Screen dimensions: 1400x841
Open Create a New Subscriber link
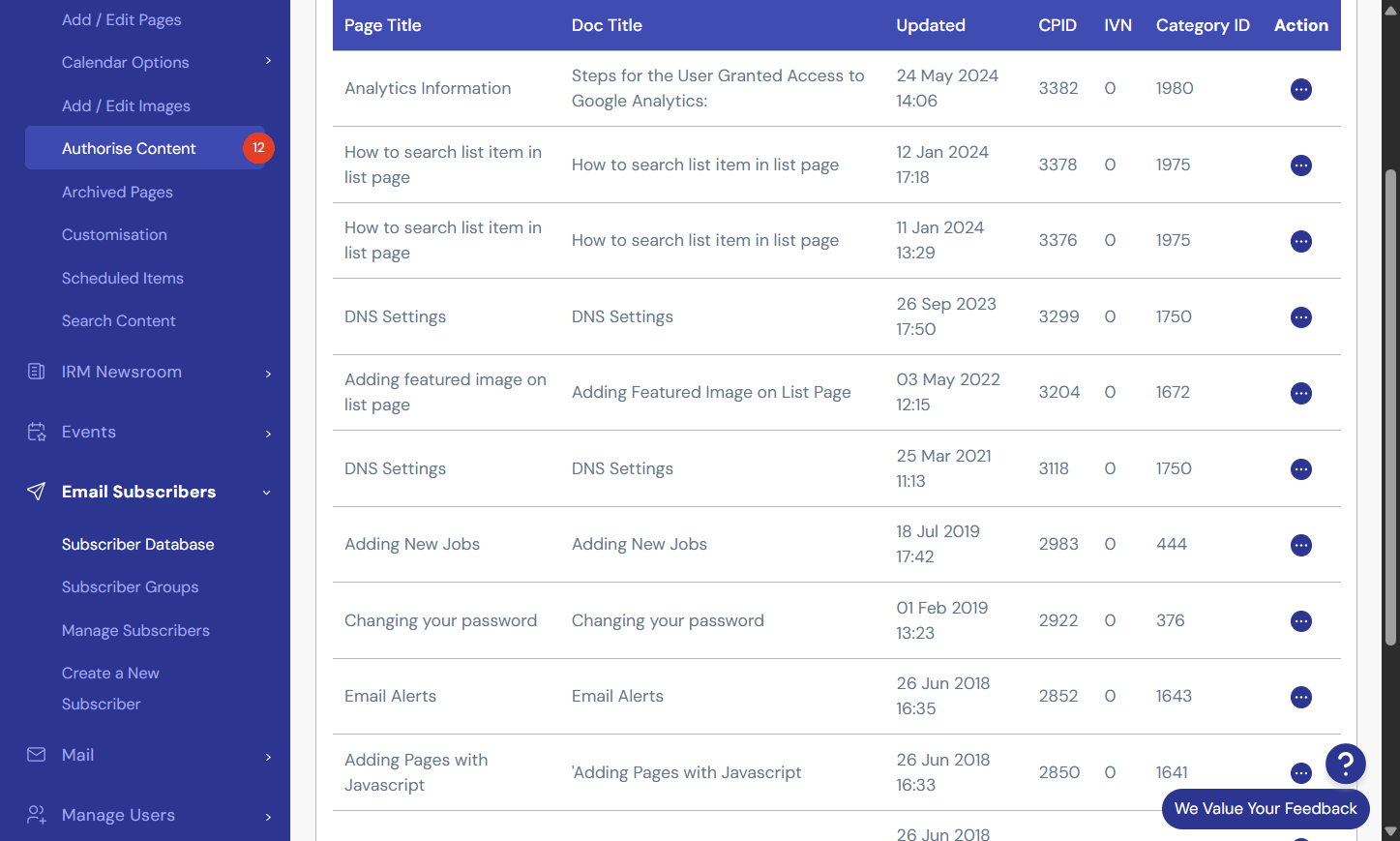[110, 688]
